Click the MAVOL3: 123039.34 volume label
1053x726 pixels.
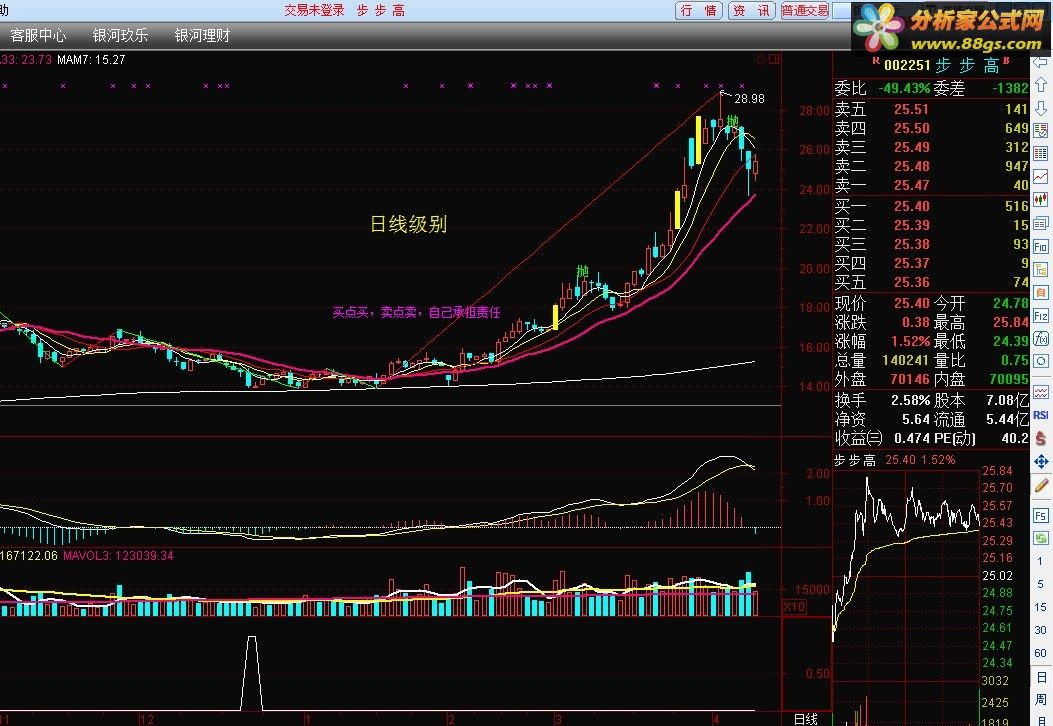118,555
